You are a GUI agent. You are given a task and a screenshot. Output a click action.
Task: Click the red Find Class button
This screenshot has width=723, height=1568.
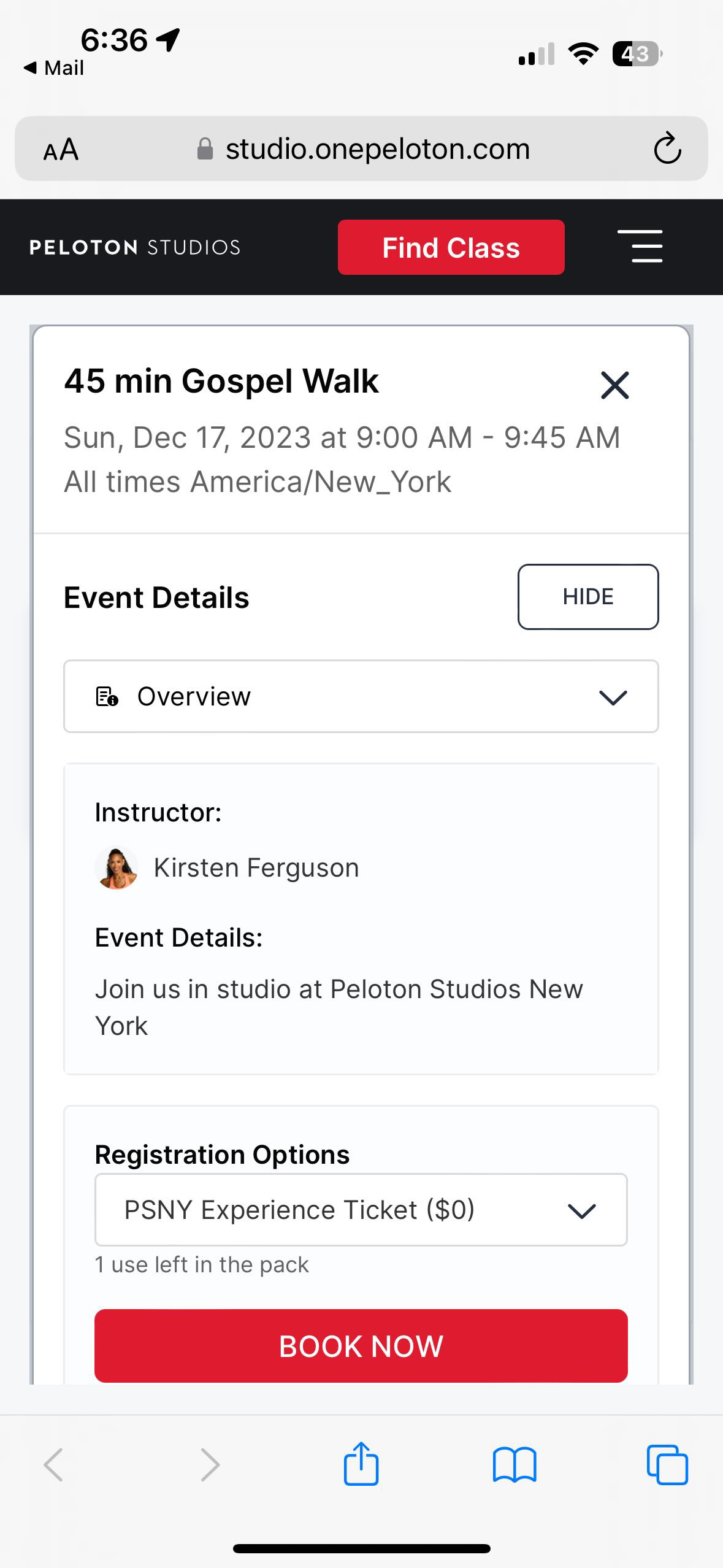click(x=451, y=247)
